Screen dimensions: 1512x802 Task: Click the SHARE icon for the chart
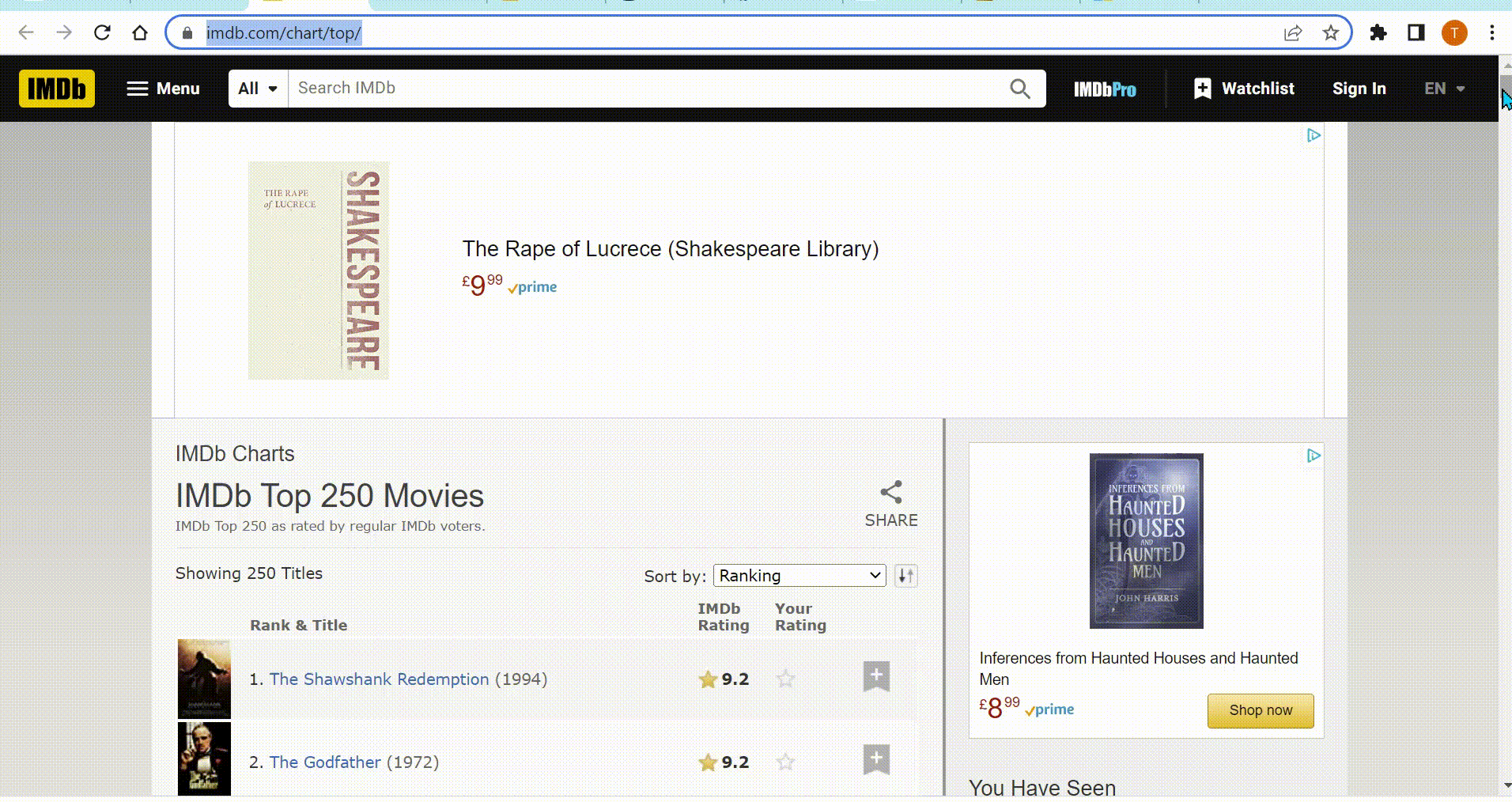point(891,505)
